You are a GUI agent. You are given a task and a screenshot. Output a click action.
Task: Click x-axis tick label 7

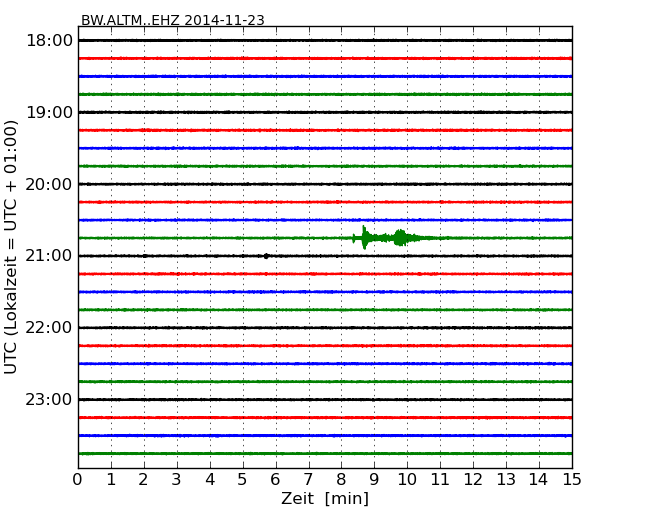click(x=308, y=479)
